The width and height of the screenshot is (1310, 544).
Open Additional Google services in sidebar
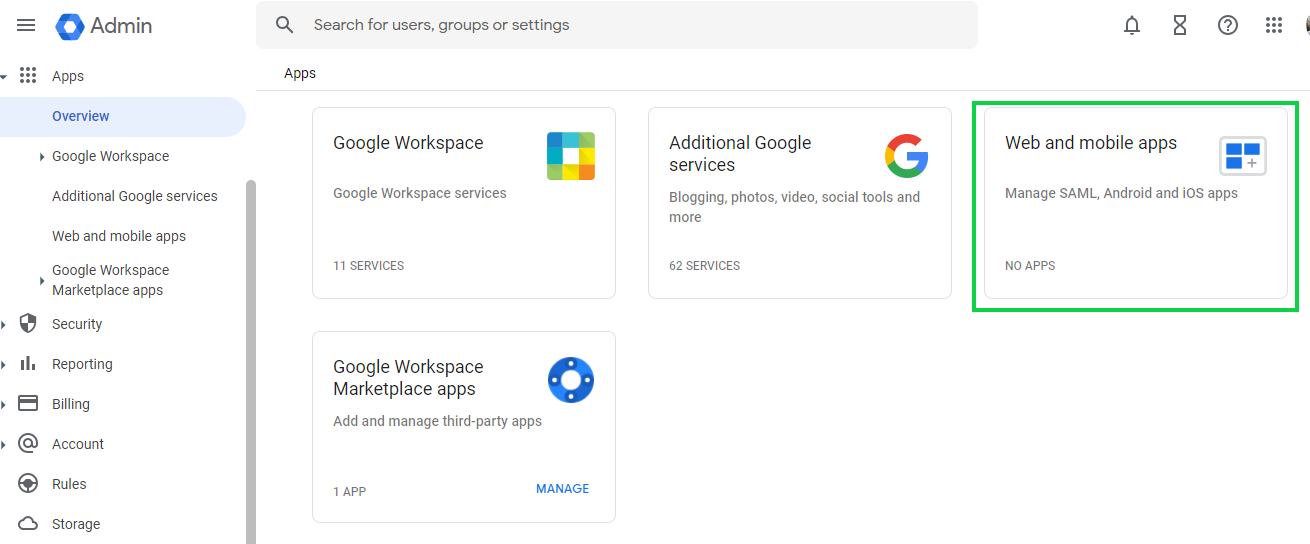[x=135, y=196]
